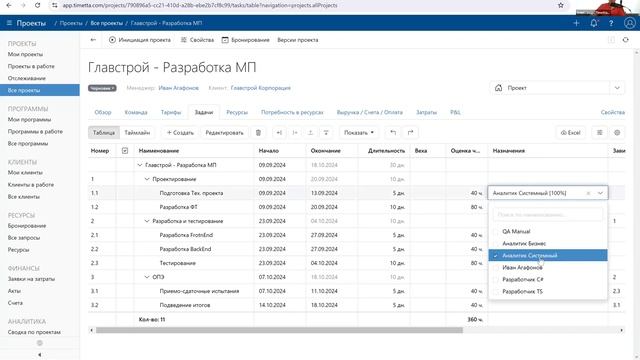Screen dimensions: 640x360
Task: Open Мои проекты in sidebar
Action: coord(25,54)
